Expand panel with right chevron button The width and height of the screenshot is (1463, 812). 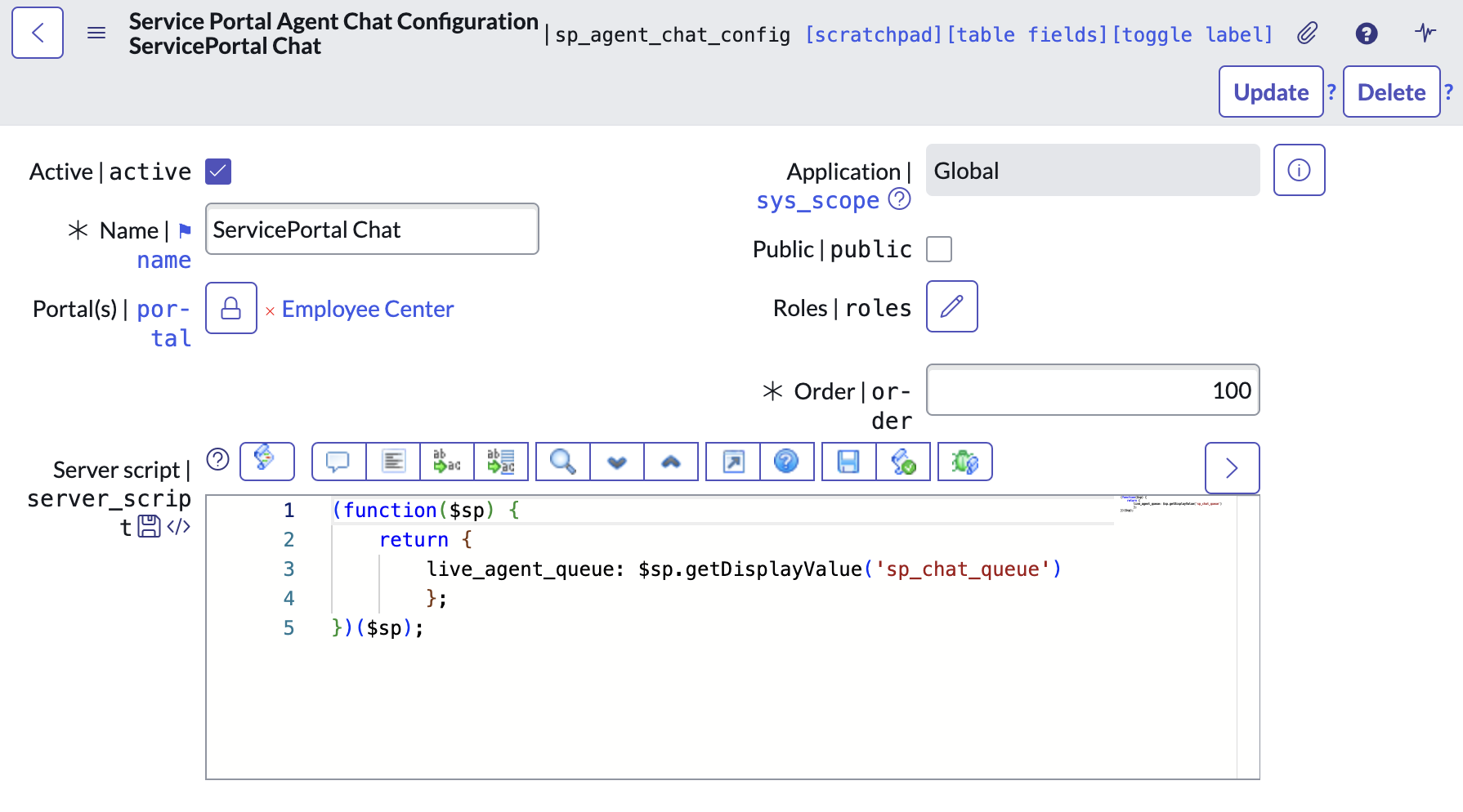tap(1232, 468)
